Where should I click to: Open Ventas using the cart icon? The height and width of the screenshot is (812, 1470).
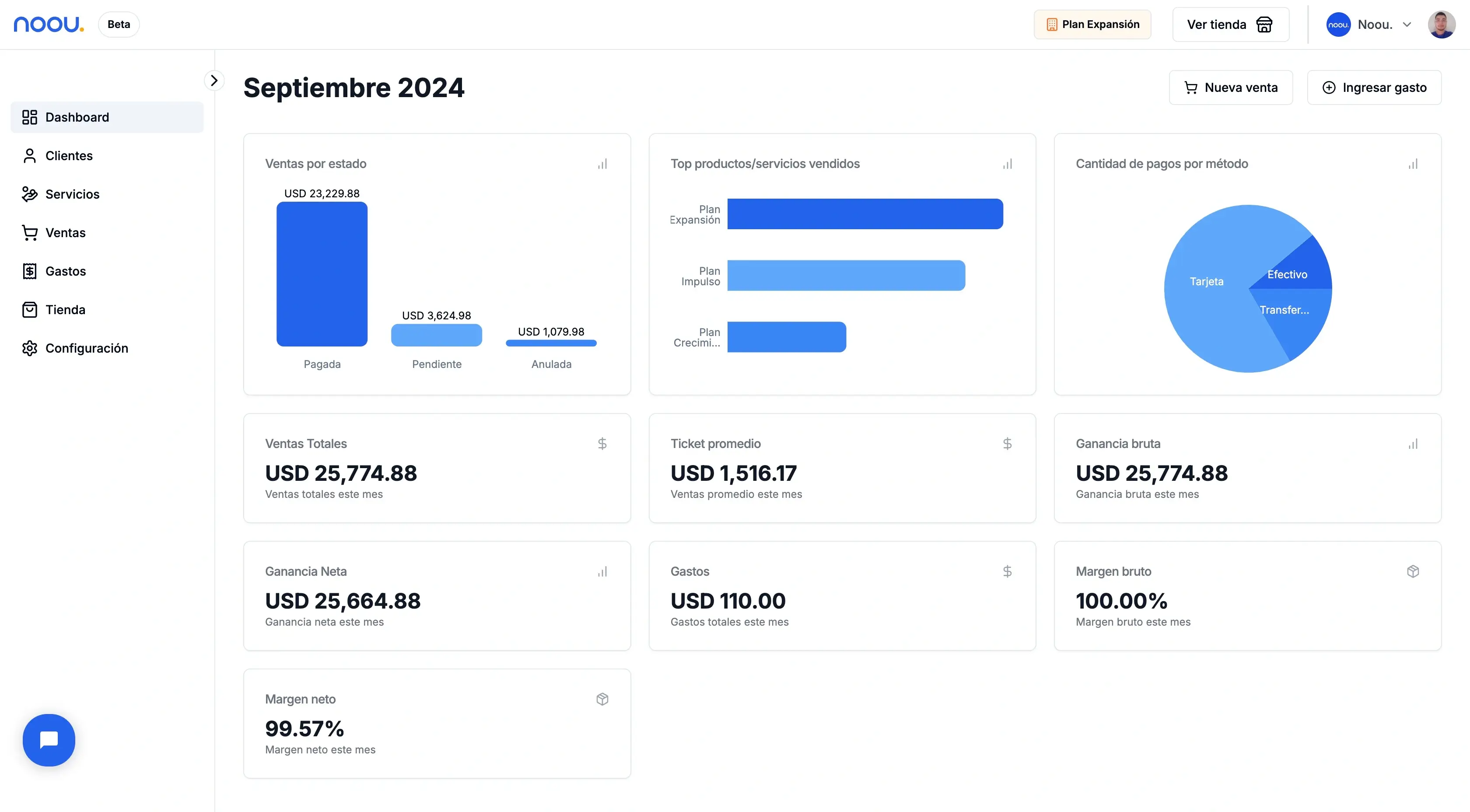(x=30, y=233)
